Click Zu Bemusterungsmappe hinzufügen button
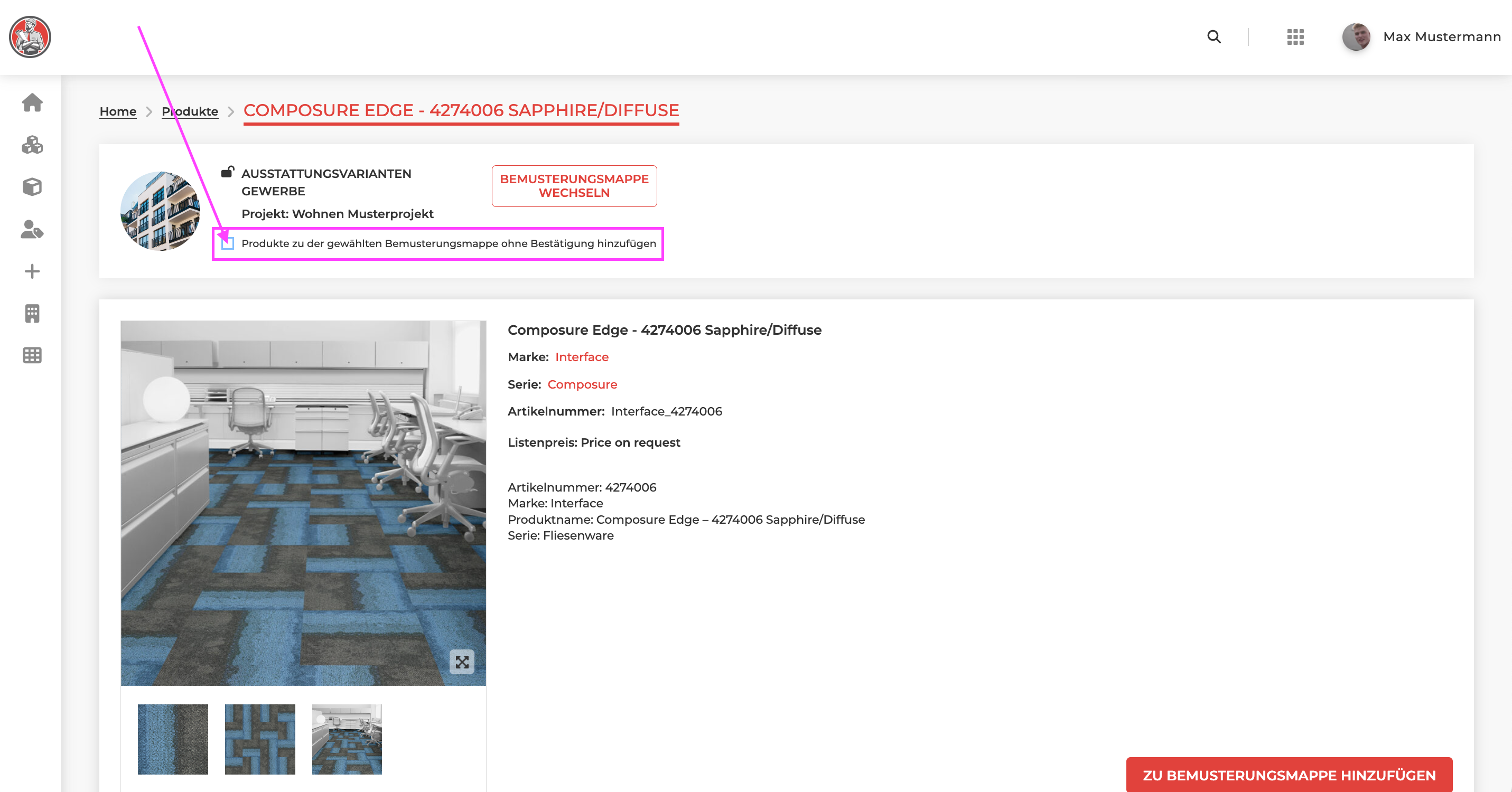This screenshot has width=1512, height=792. click(x=1289, y=775)
